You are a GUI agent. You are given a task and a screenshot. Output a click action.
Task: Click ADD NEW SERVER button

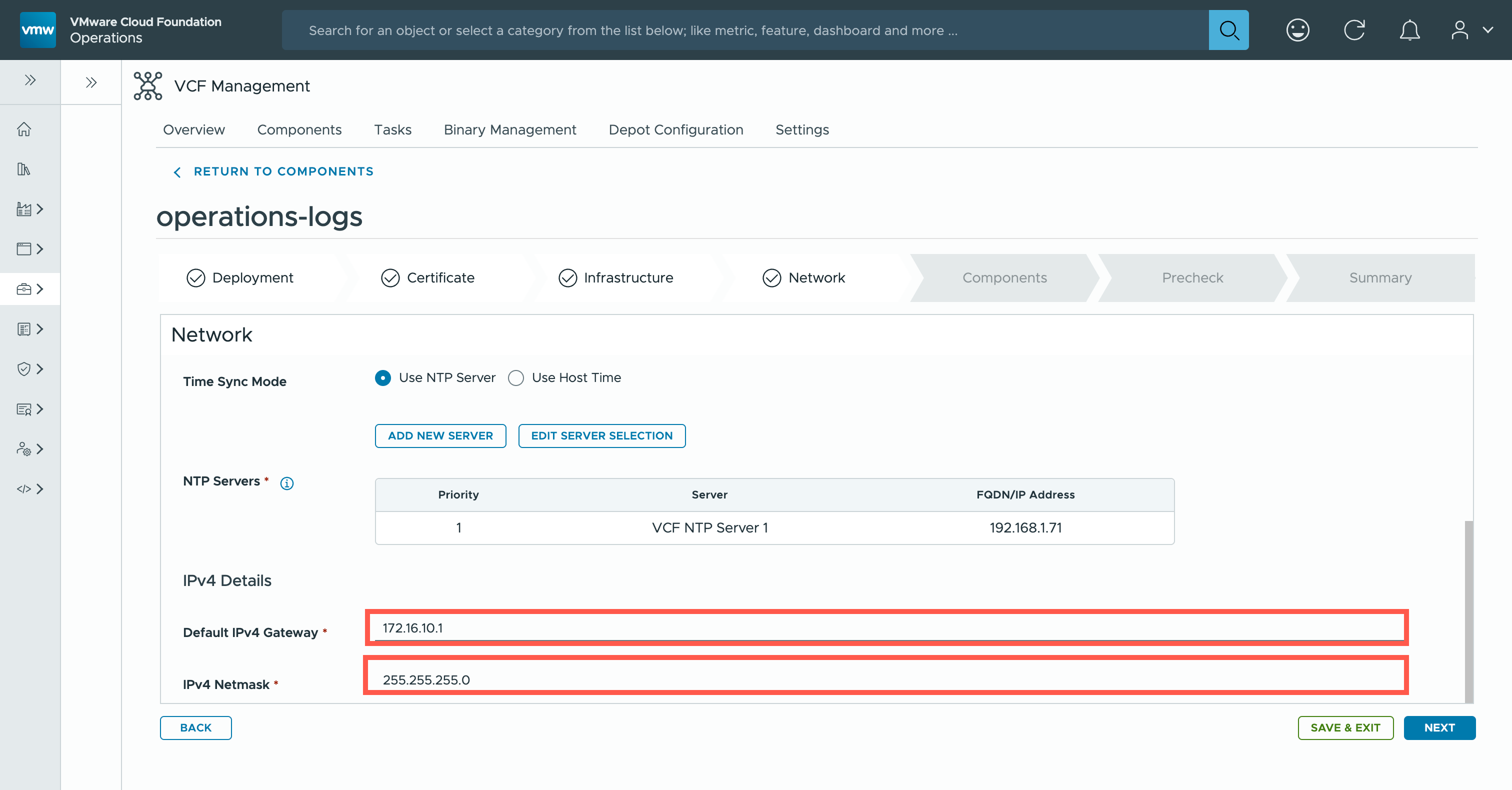point(440,435)
